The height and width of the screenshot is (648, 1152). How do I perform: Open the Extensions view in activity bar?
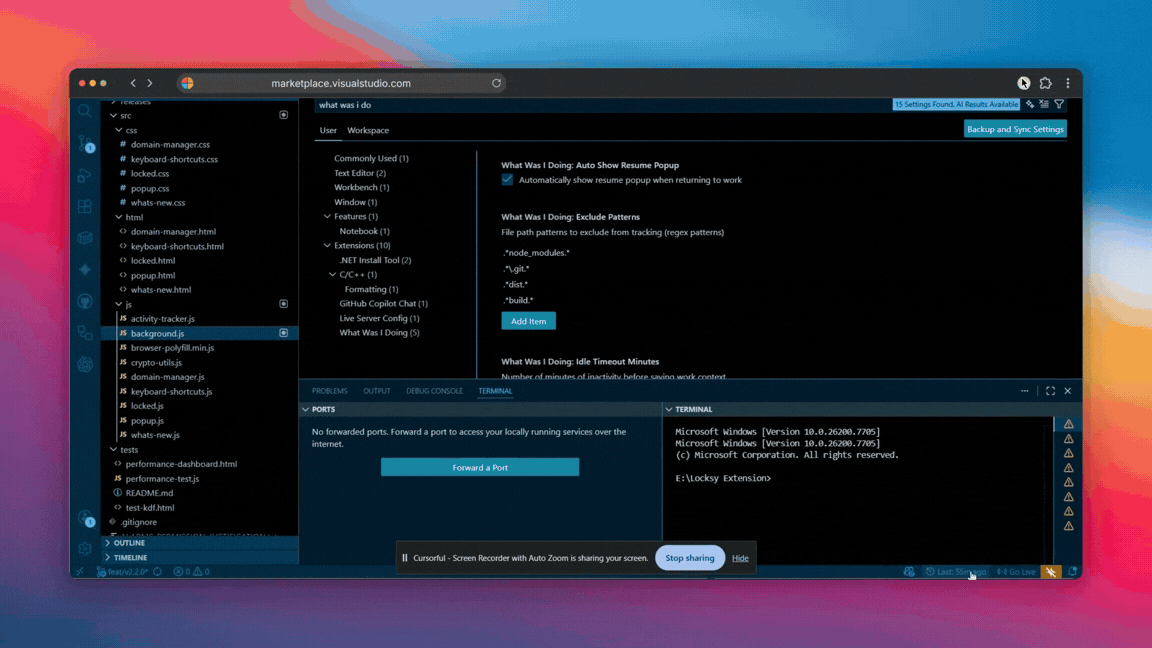84,206
